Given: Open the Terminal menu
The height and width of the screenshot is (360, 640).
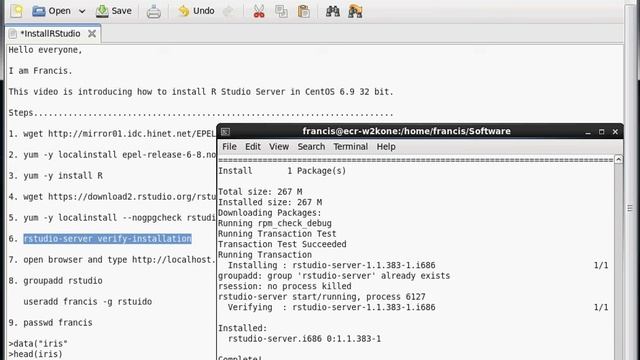Looking at the screenshot, I should [350, 147].
